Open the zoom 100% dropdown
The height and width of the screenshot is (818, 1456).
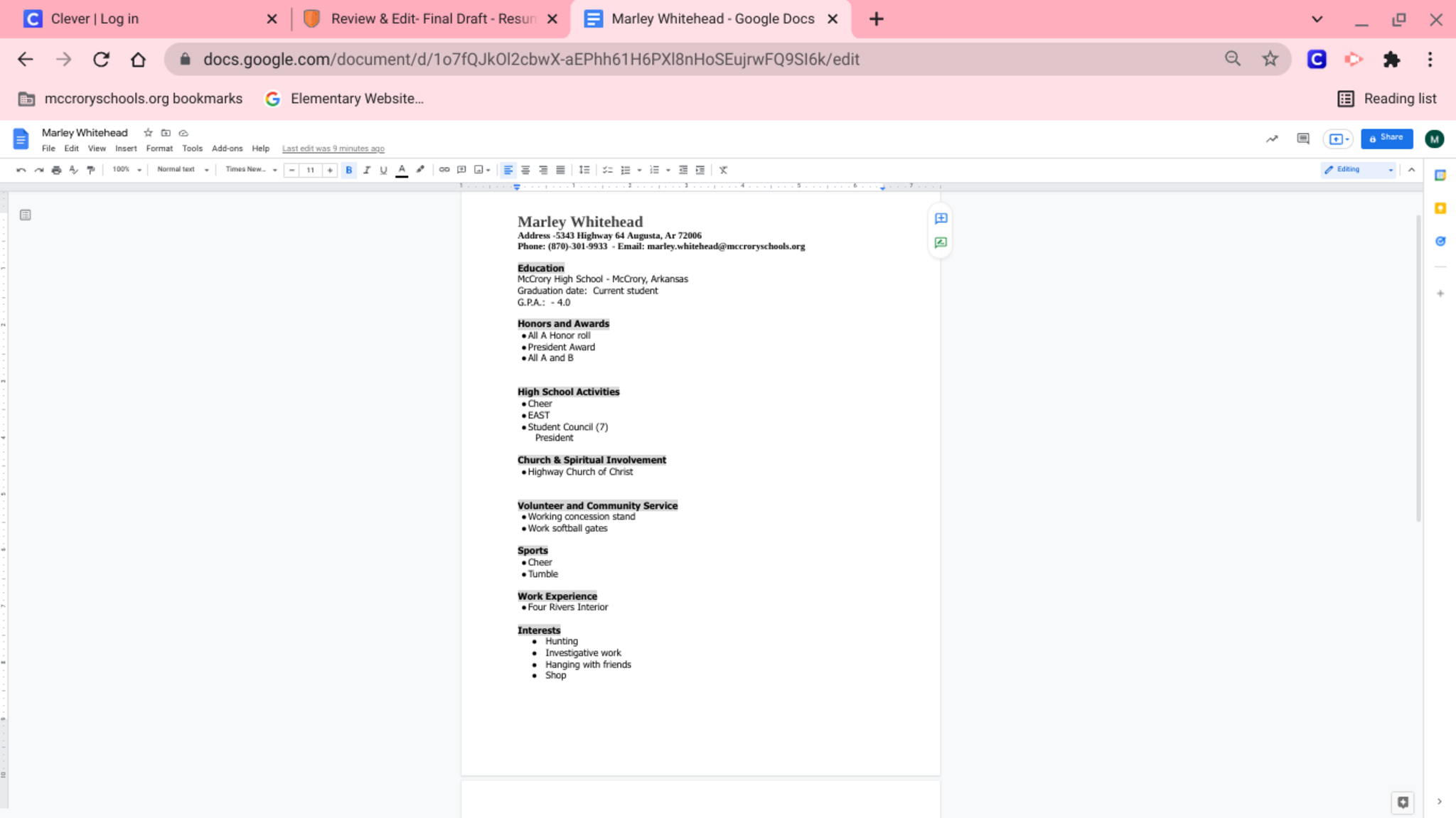tap(127, 170)
